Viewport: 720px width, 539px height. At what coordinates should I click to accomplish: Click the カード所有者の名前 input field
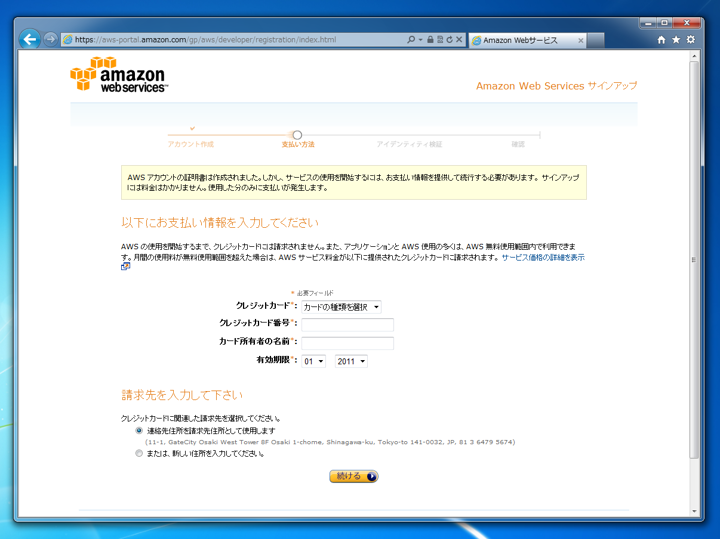[x=348, y=343]
